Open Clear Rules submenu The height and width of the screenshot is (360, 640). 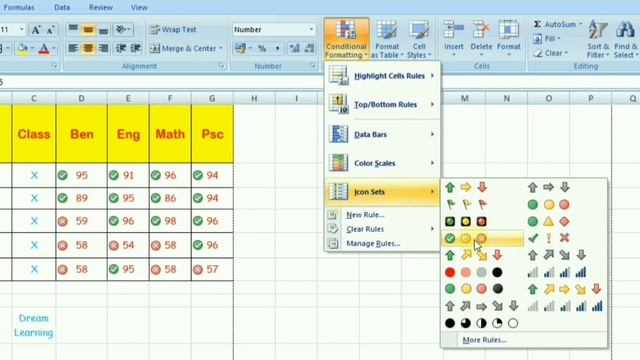[x=382, y=229]
